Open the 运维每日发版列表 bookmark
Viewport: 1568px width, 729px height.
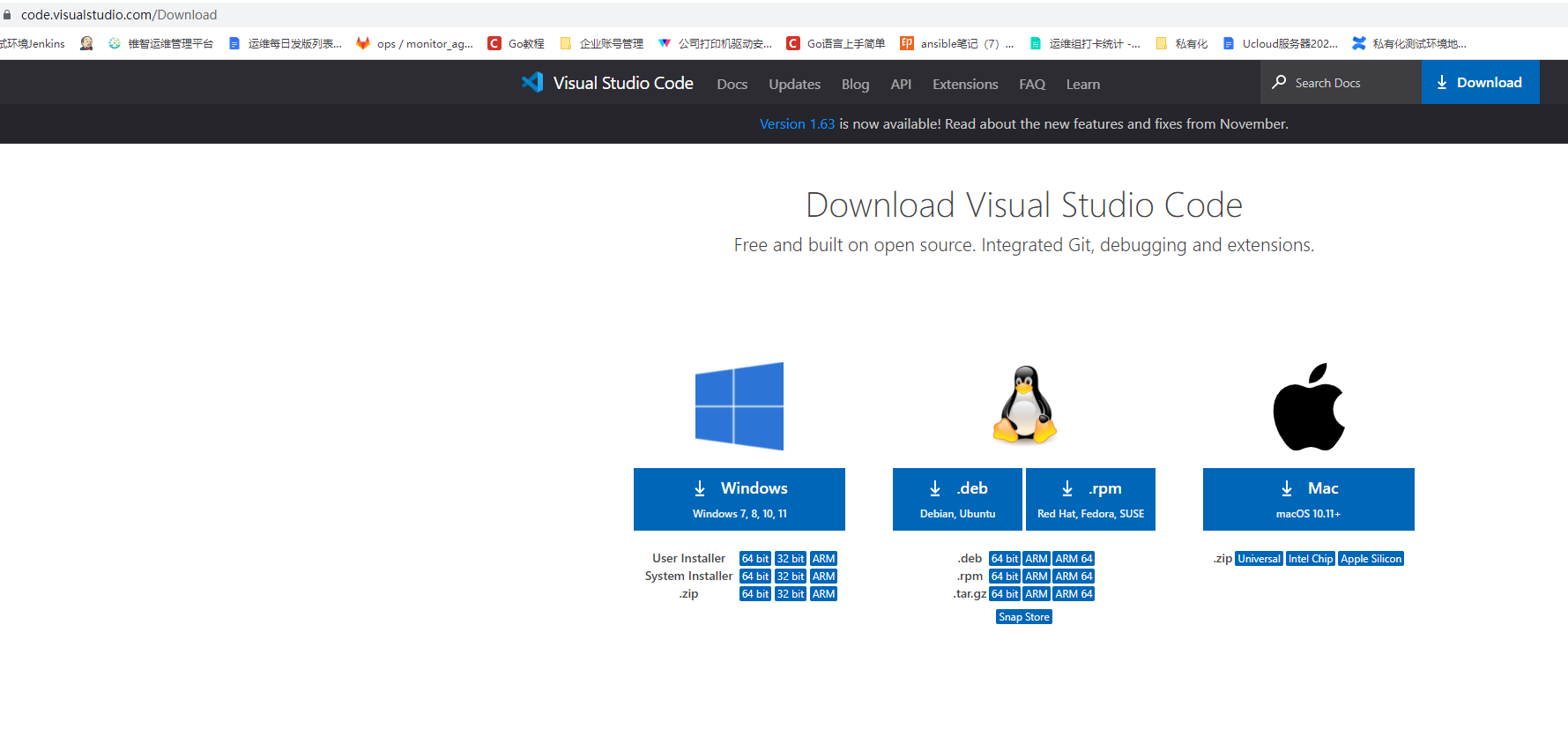pos(286,43)
